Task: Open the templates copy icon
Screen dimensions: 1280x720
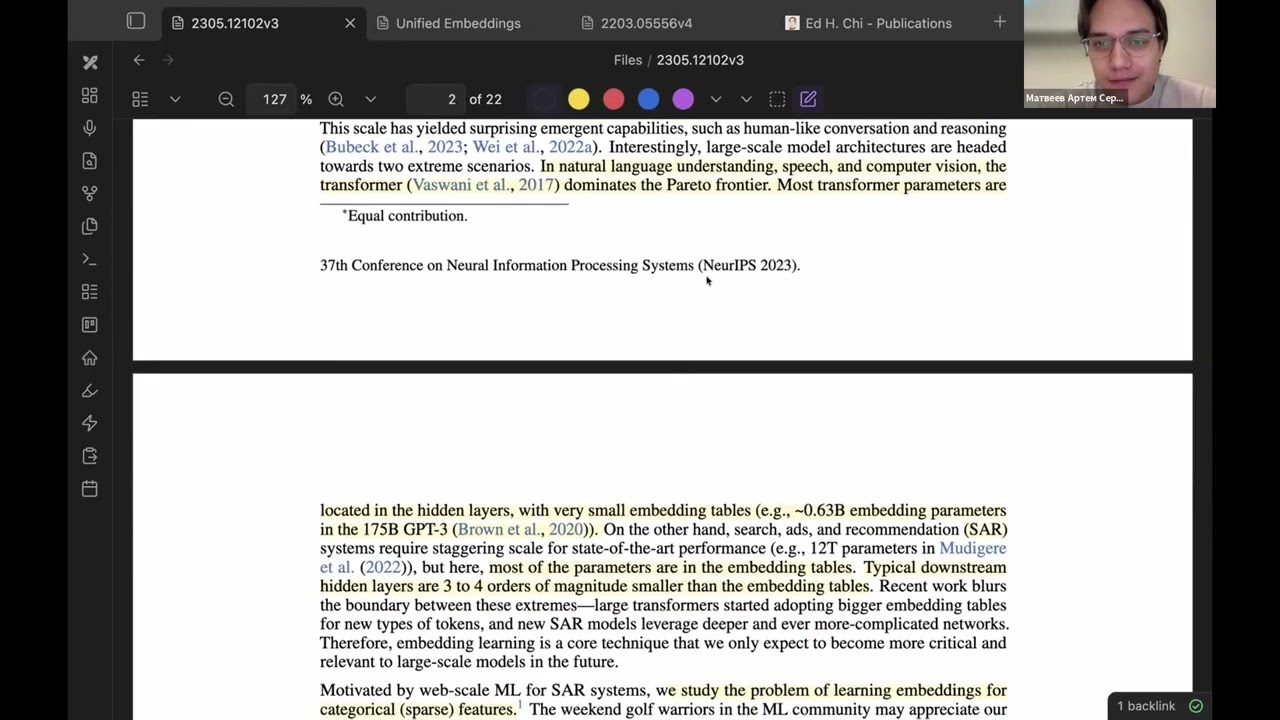Action: (x=90, y=226)
